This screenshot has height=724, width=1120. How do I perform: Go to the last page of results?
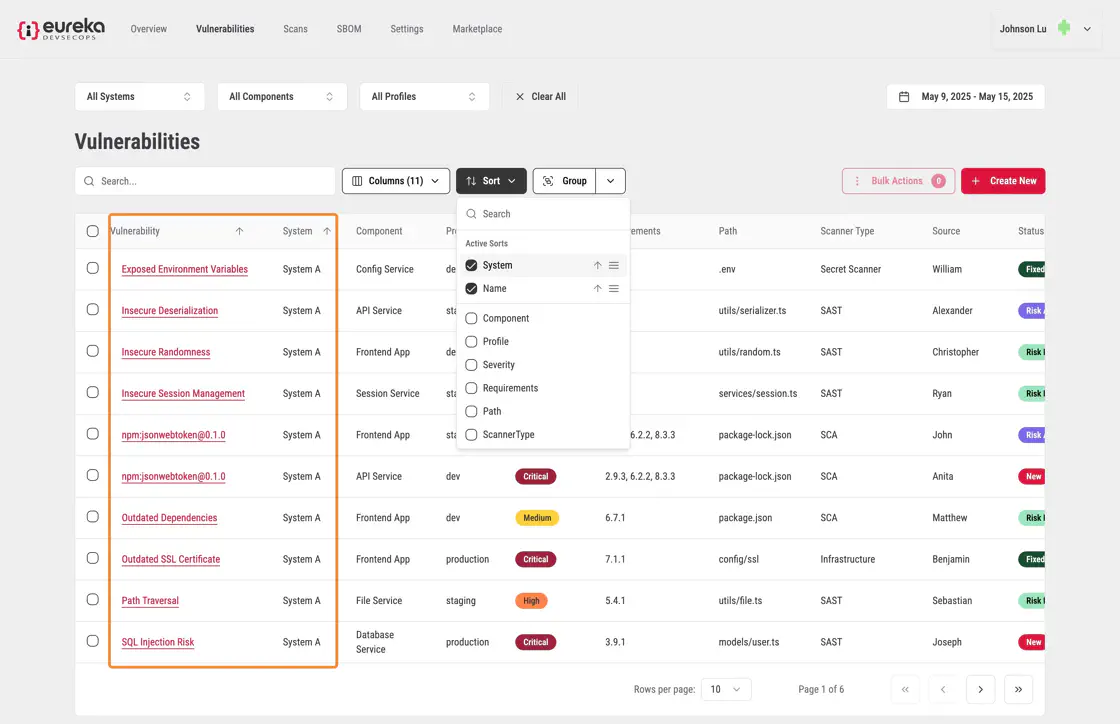coord(1018,689)
